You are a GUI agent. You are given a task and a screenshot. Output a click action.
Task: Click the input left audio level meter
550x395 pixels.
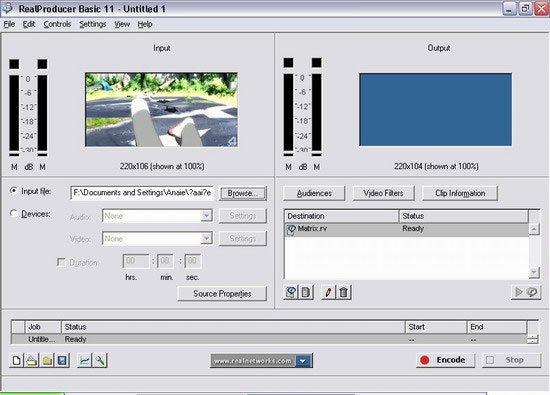pos(14,113)
